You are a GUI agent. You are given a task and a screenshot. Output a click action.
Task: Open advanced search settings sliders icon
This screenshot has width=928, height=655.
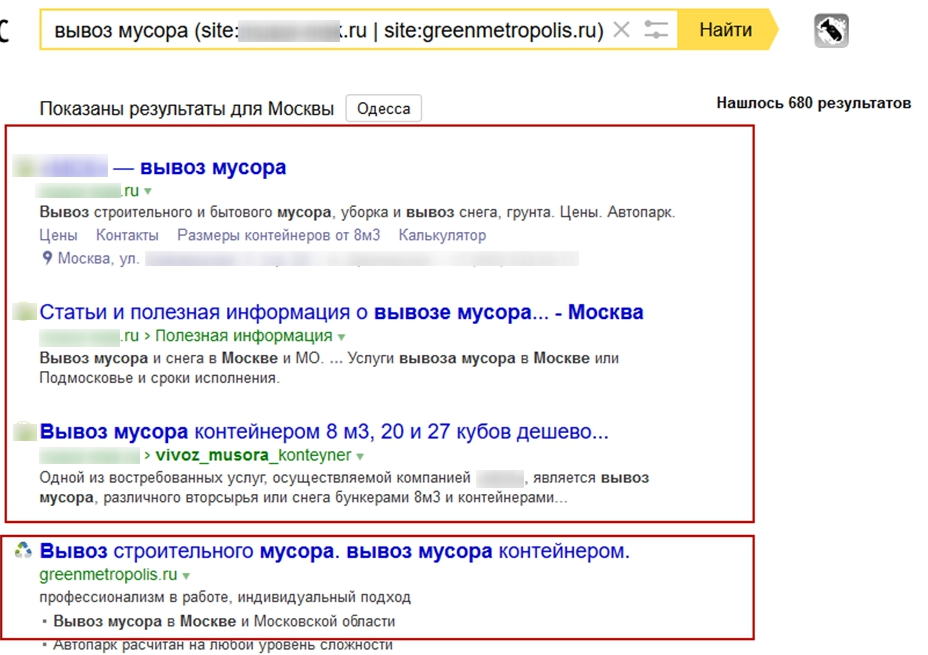click(656, 31)
